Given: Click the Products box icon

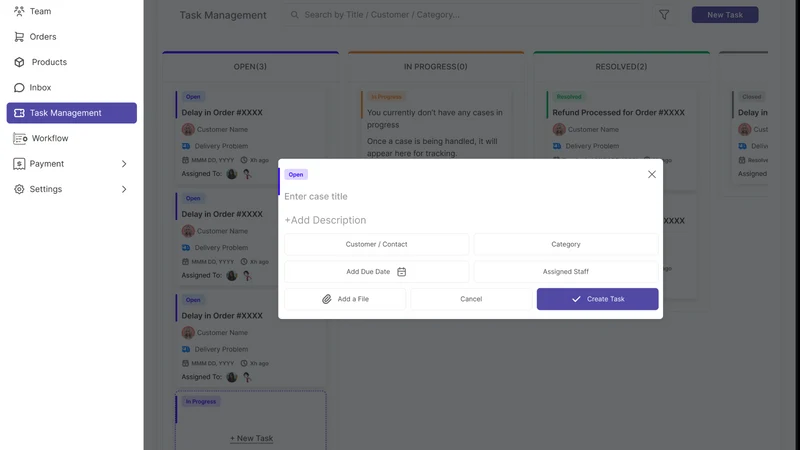Looking at the screenshot, I should [19, 62].
